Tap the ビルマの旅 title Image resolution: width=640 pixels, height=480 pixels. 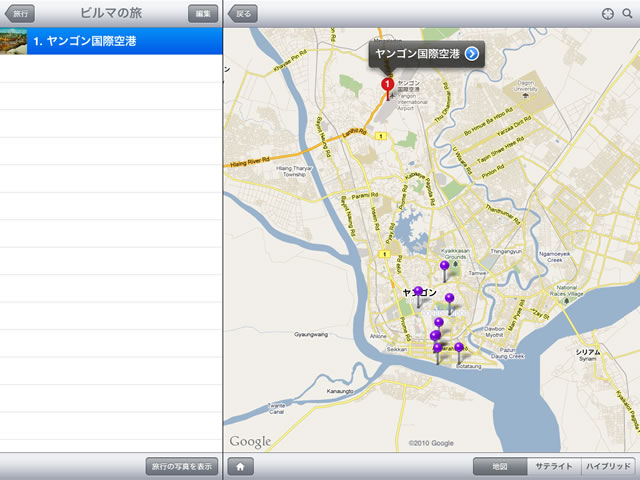click(x=111, y=13)
